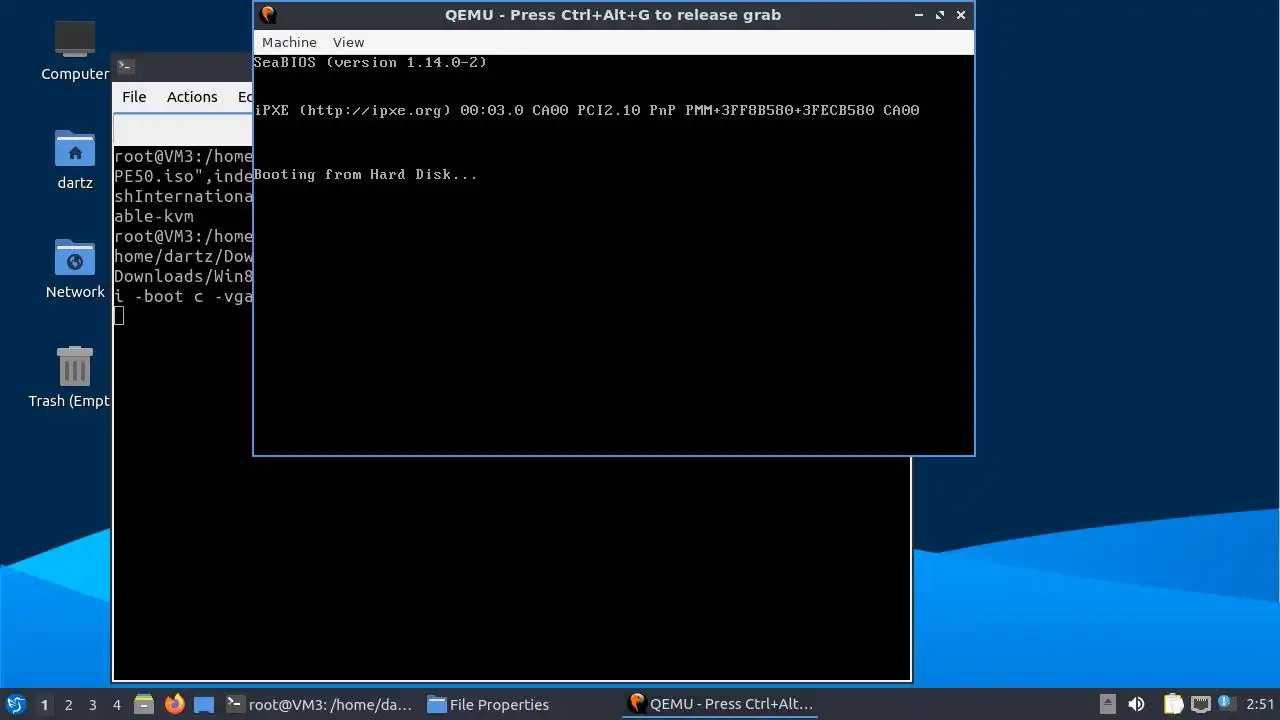This screenshot has height=720, width=1280.
Task: Open the Machine menu in QEMU
Action: click(289, 42)
